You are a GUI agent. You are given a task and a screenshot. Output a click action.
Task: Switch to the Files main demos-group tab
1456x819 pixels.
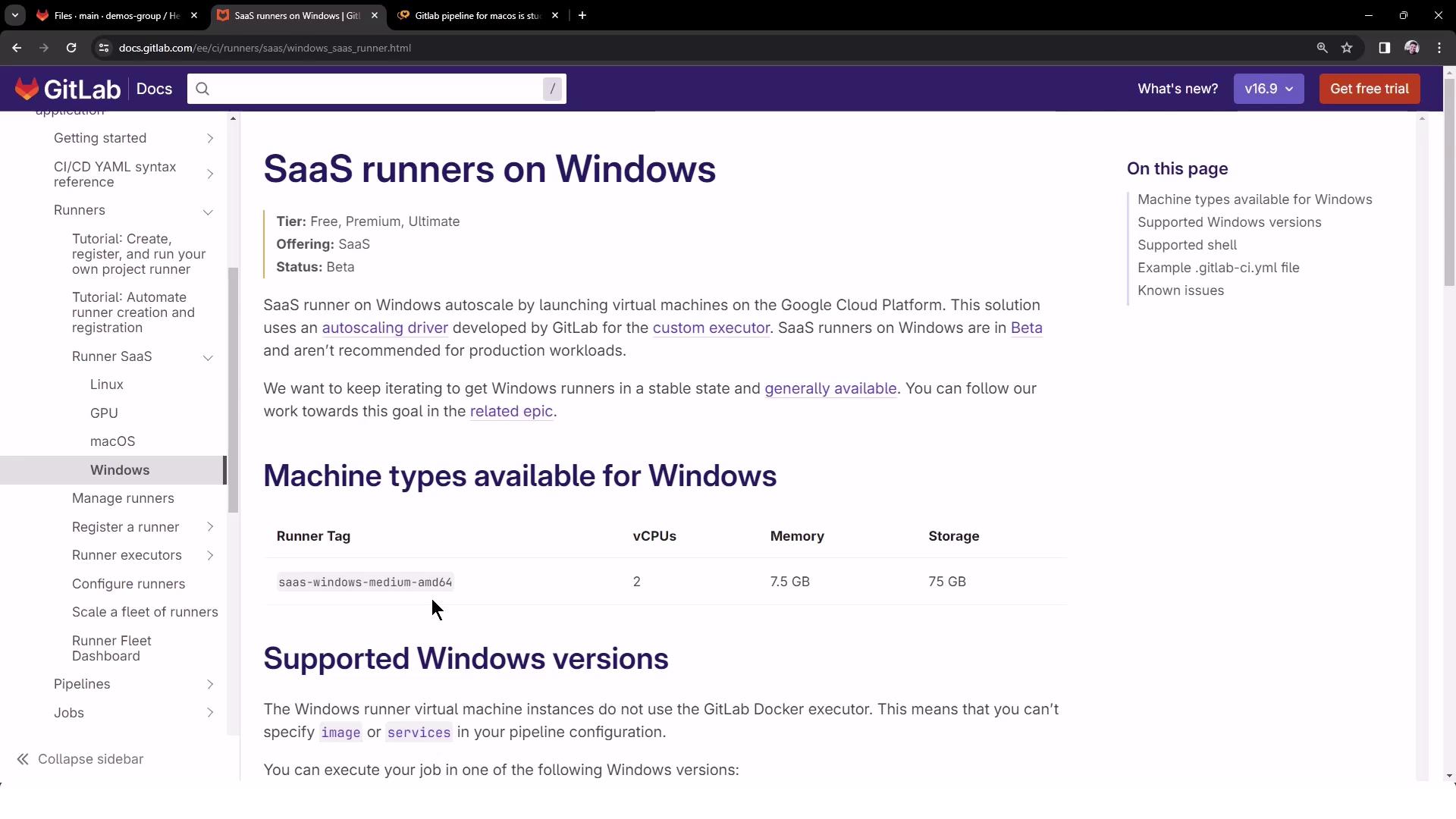point(114,15)
